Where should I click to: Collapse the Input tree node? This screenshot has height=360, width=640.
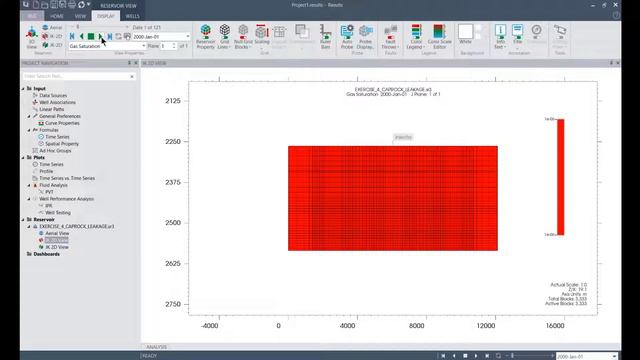coord(23,89)
